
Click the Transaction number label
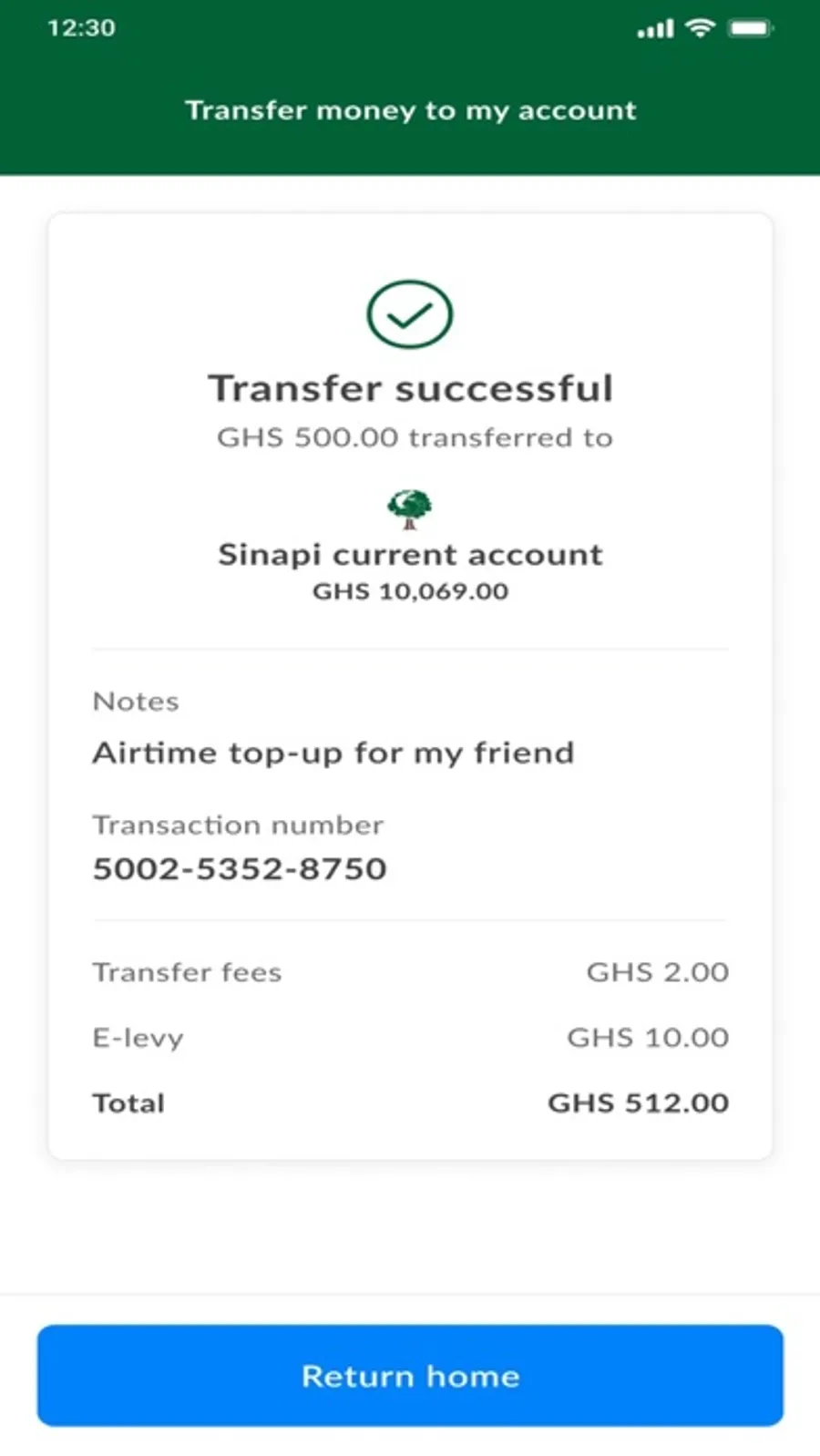[238, 825]
